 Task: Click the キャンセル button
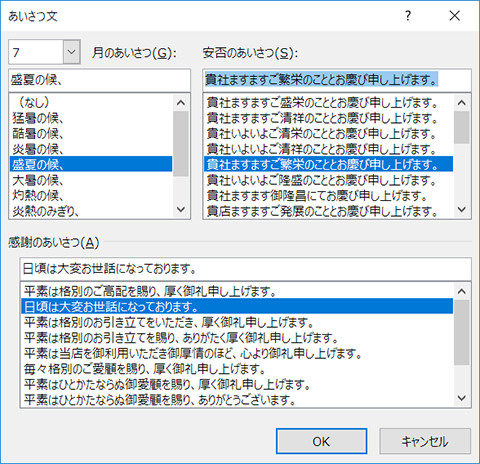pos(425,441)
